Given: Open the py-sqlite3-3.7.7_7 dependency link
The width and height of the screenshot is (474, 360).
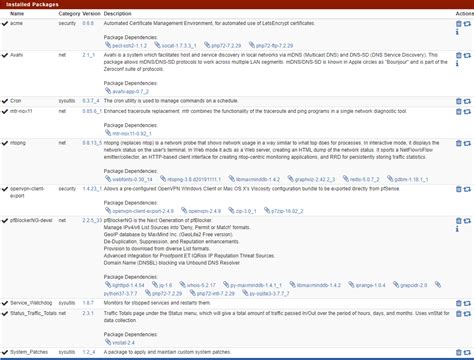Looking at the screenshot, I should click(266, 294).
